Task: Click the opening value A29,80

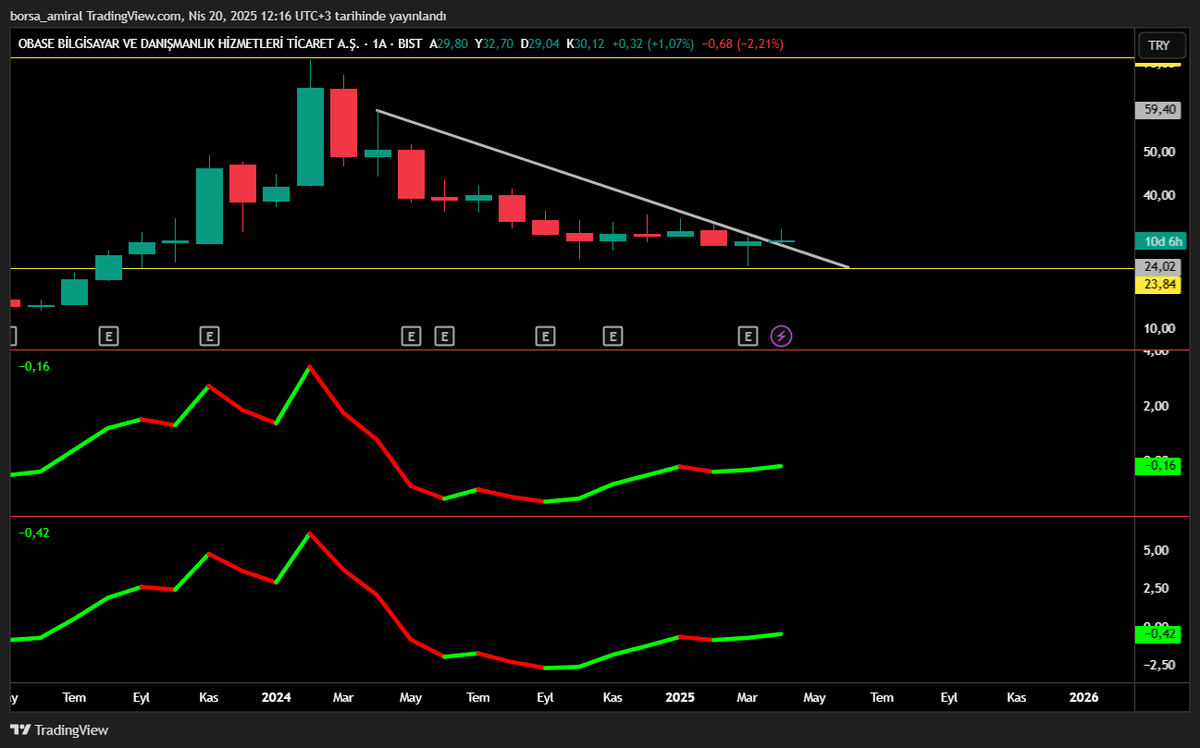Action: click(449, 44)
